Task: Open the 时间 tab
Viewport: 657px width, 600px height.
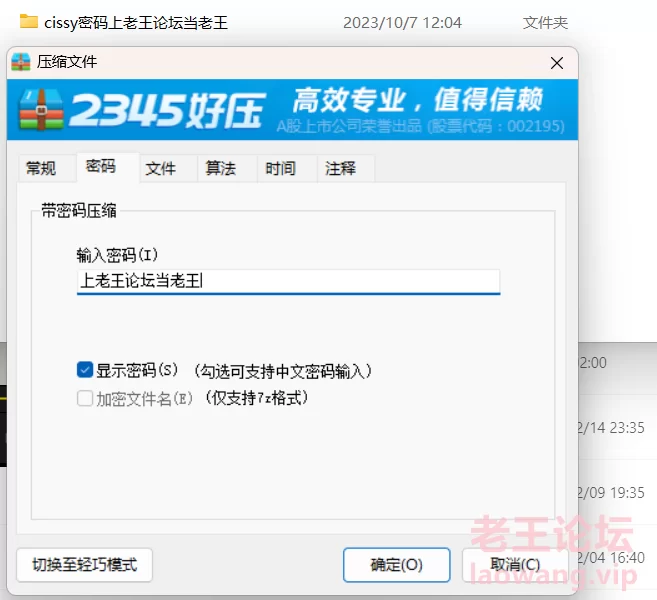Action: click(x=280, y=168)
